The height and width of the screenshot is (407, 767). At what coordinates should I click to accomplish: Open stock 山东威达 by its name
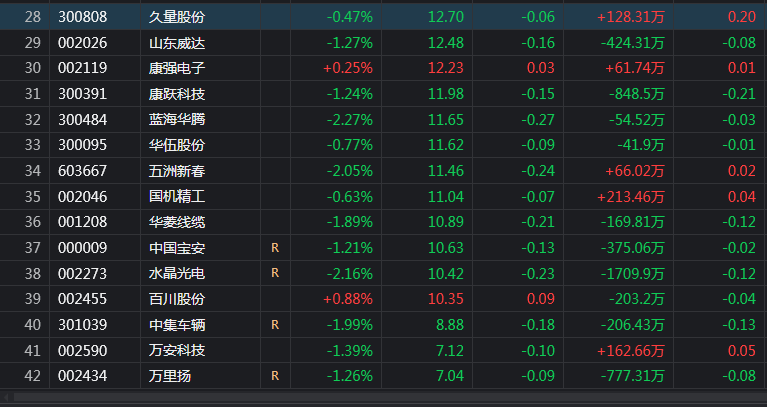point(176,42)
